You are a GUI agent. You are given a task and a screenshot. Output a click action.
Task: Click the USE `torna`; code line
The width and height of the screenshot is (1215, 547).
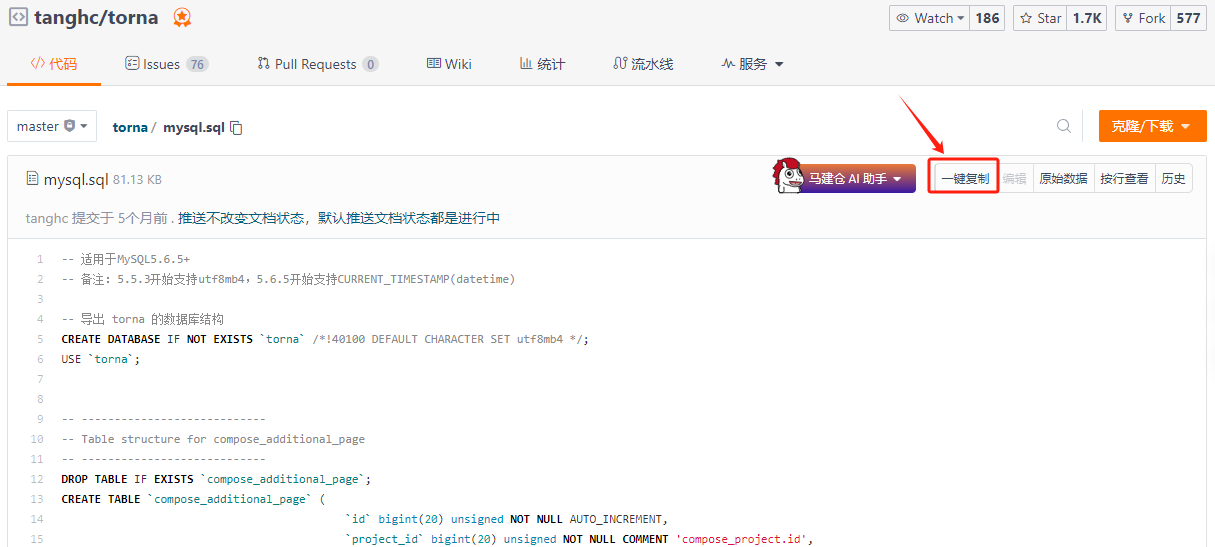(101, 359)
